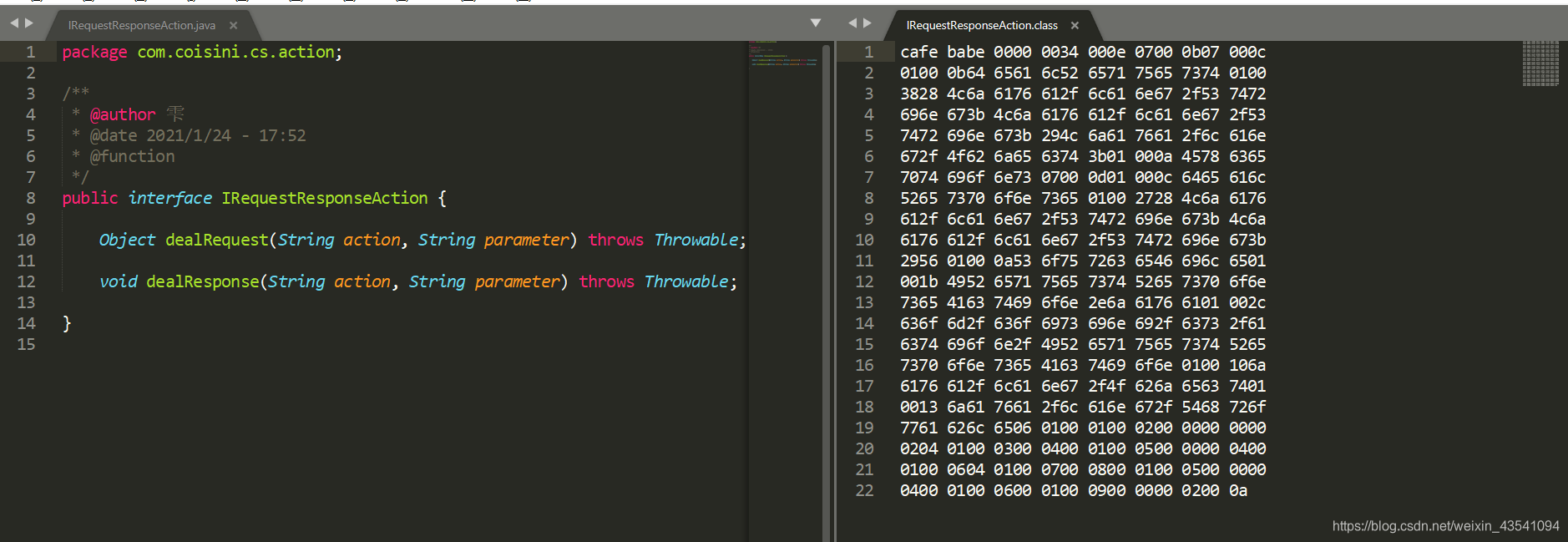Image resolution: width=1568 pixels, height=542 pixels.
Task: Click the '@author' annotation
Action: coord(123,114)
